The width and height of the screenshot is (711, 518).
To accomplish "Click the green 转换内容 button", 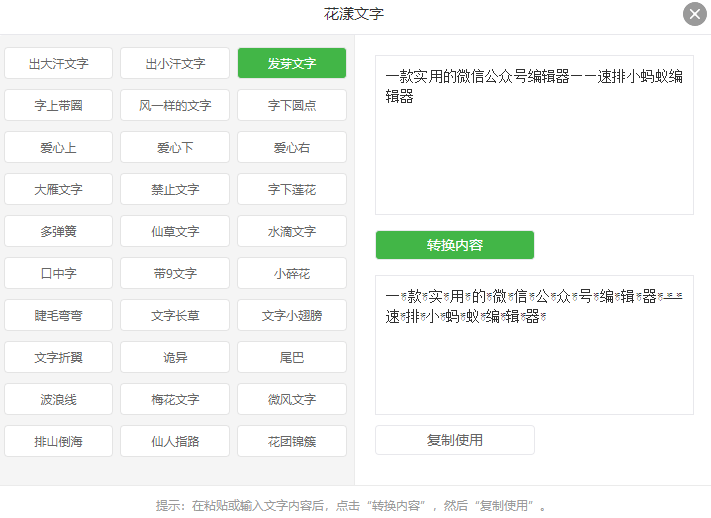I will click(x=454, y=245).
